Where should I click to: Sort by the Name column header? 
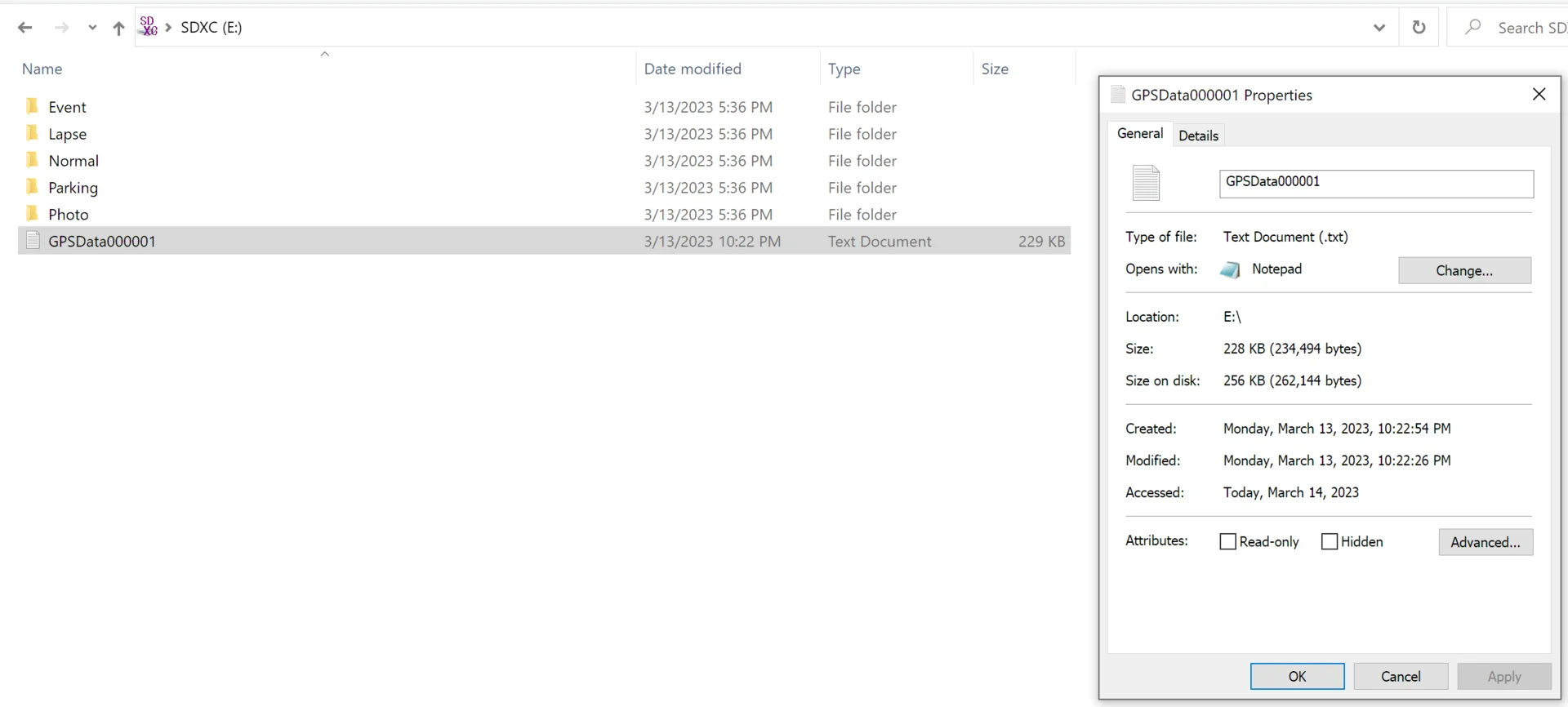point(42,69)
